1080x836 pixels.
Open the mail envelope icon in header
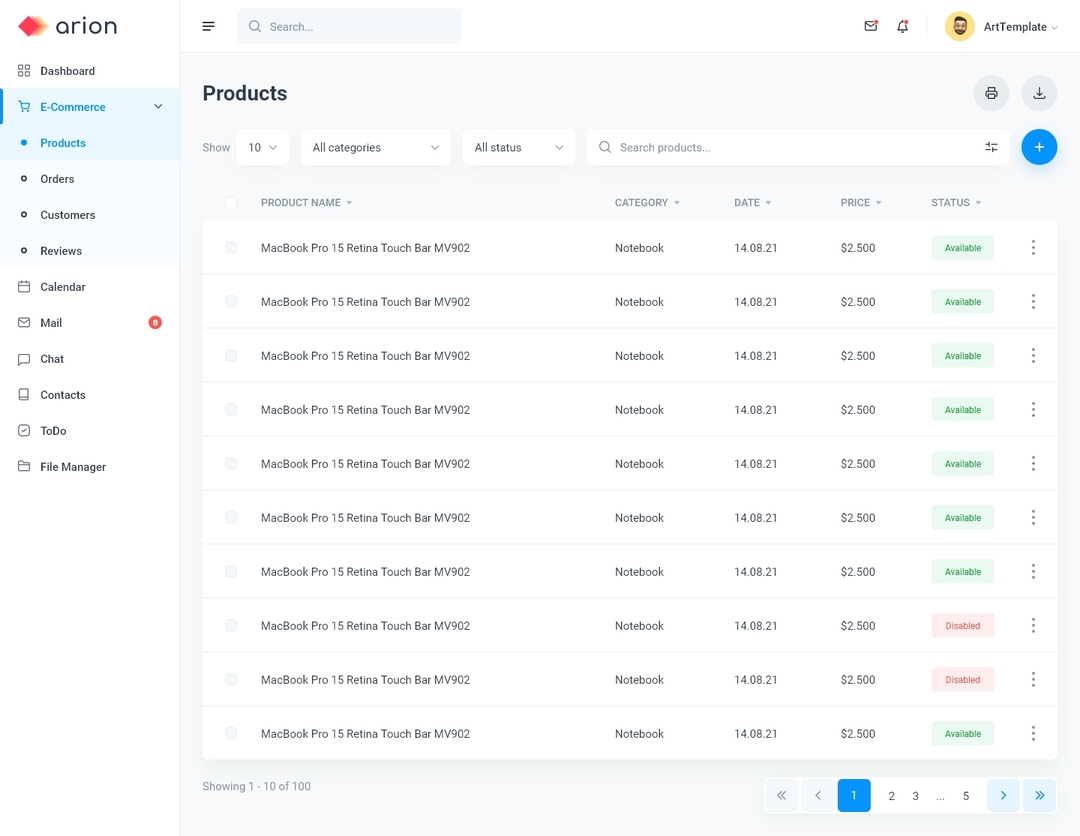(871, 26)
